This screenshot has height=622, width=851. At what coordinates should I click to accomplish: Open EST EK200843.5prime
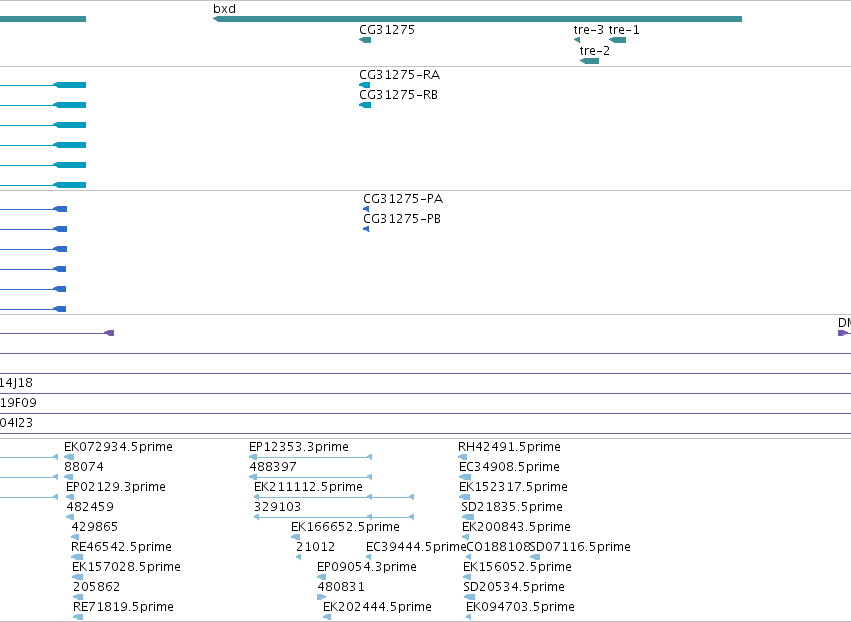tap(517, 527)
